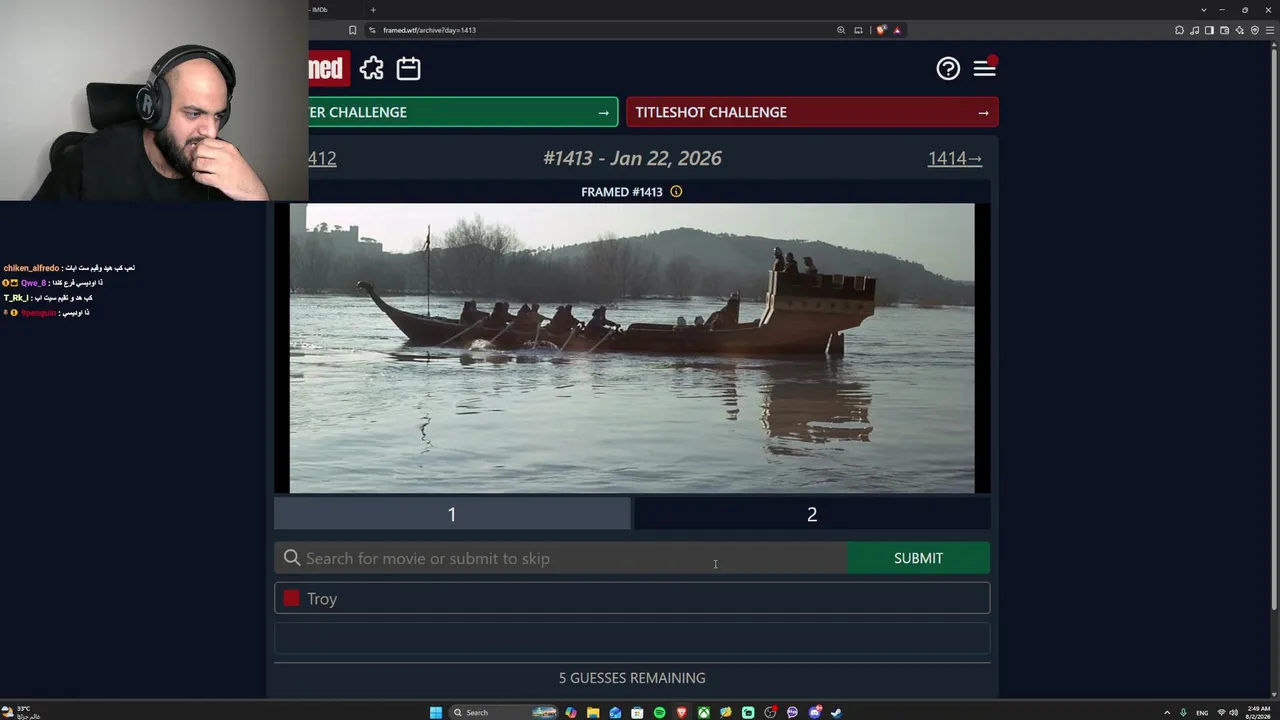This screenshot has height=720, width=1280.
Task: Open the puzzle piece games icon
Action: click(x=372, y=68)
